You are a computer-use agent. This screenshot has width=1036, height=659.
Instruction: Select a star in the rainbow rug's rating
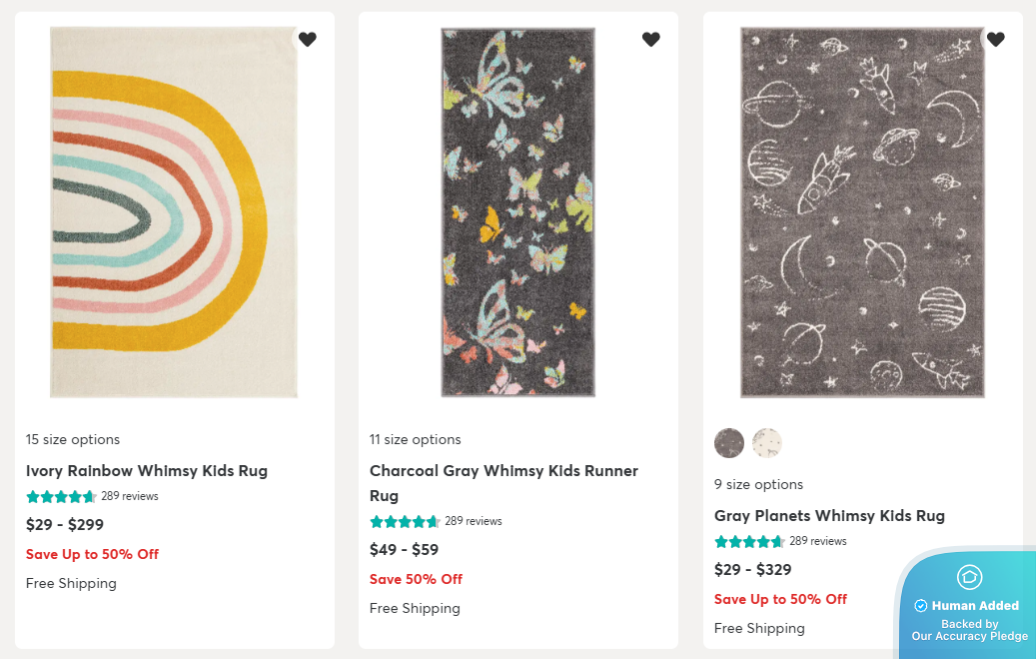(60, 496)
